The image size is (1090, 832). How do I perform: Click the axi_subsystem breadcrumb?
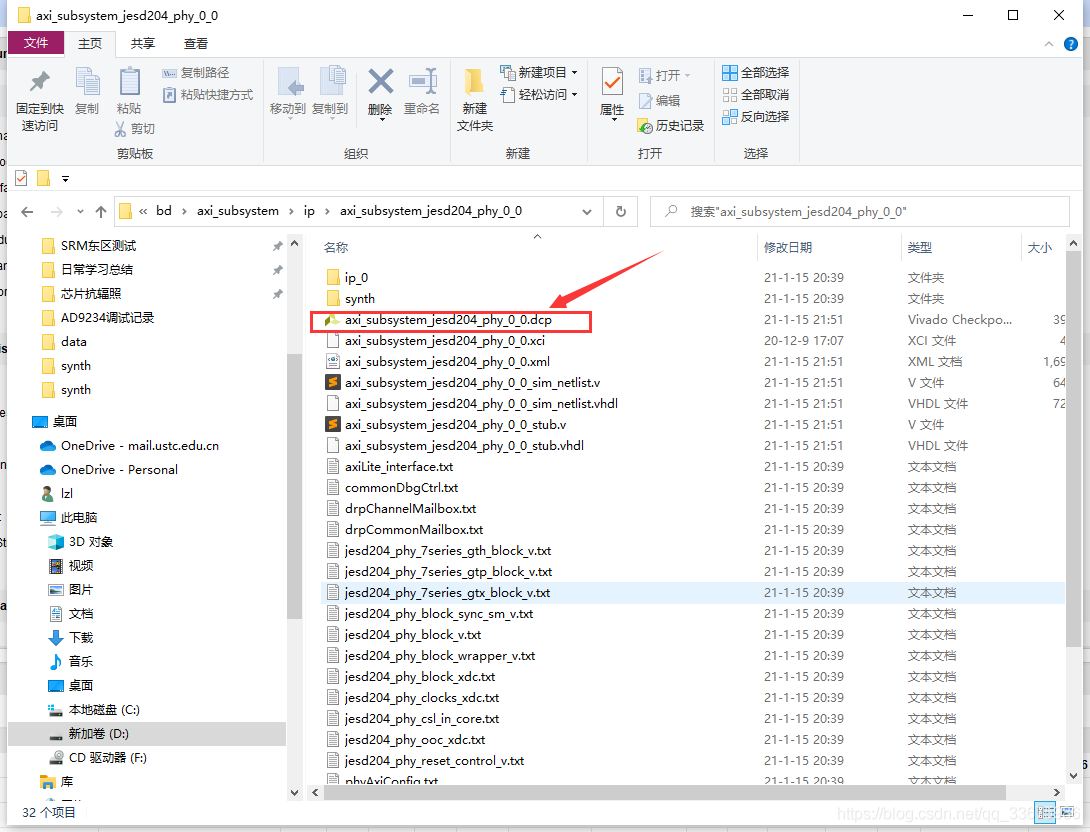(x=238, y=211)
